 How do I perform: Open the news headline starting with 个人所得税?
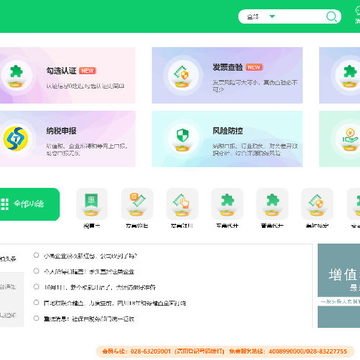pyautogui.click(x=89, y=272)
